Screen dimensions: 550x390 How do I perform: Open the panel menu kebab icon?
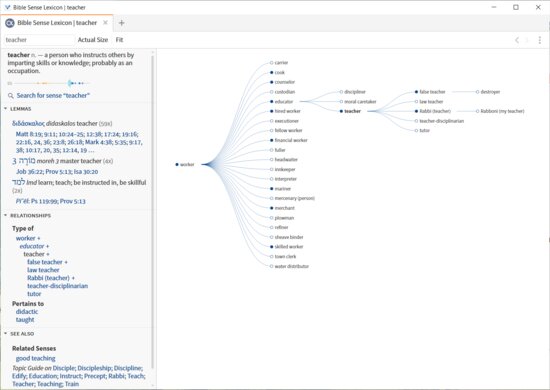(x=539, y=40)
